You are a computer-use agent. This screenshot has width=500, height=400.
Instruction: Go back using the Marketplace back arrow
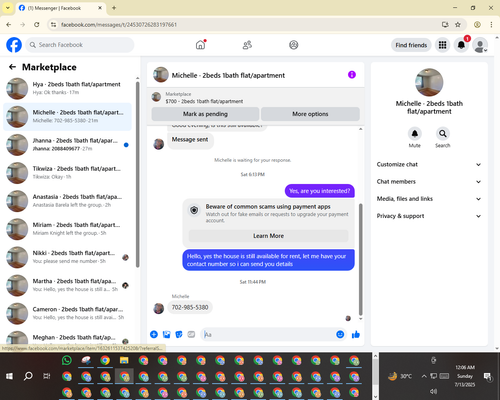click(x=12, y=67)
